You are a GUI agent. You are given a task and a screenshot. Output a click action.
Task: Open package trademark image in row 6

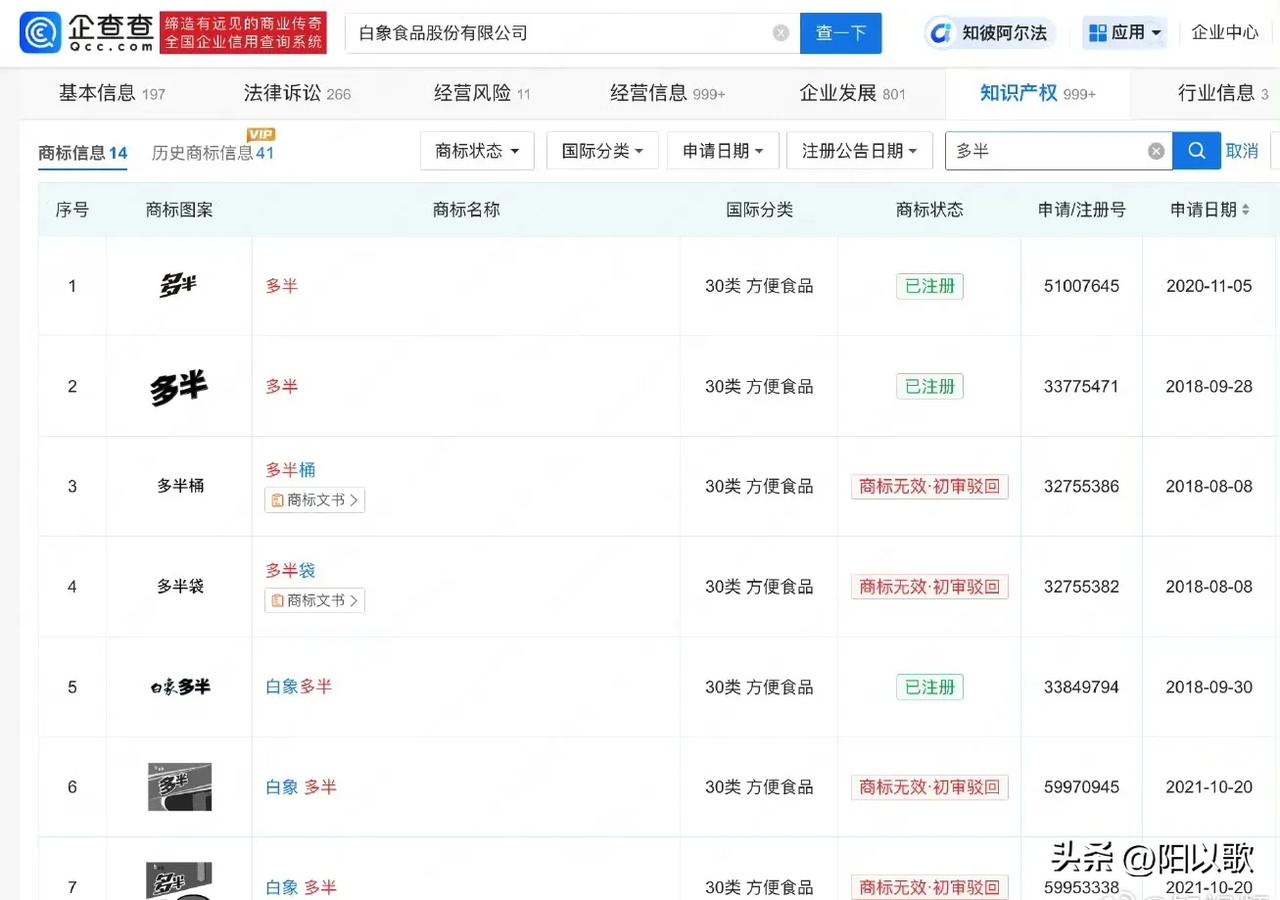pos(180,787)
